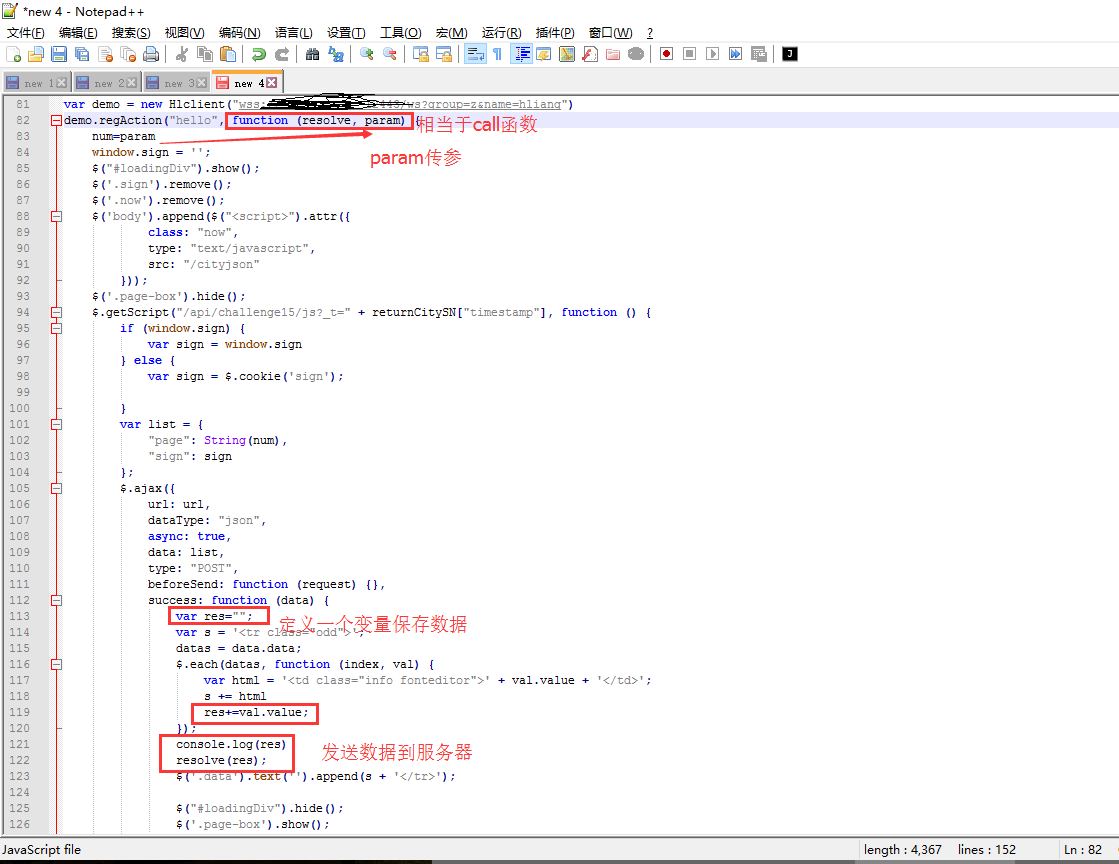Click the Close document toolbar icon

106,54
